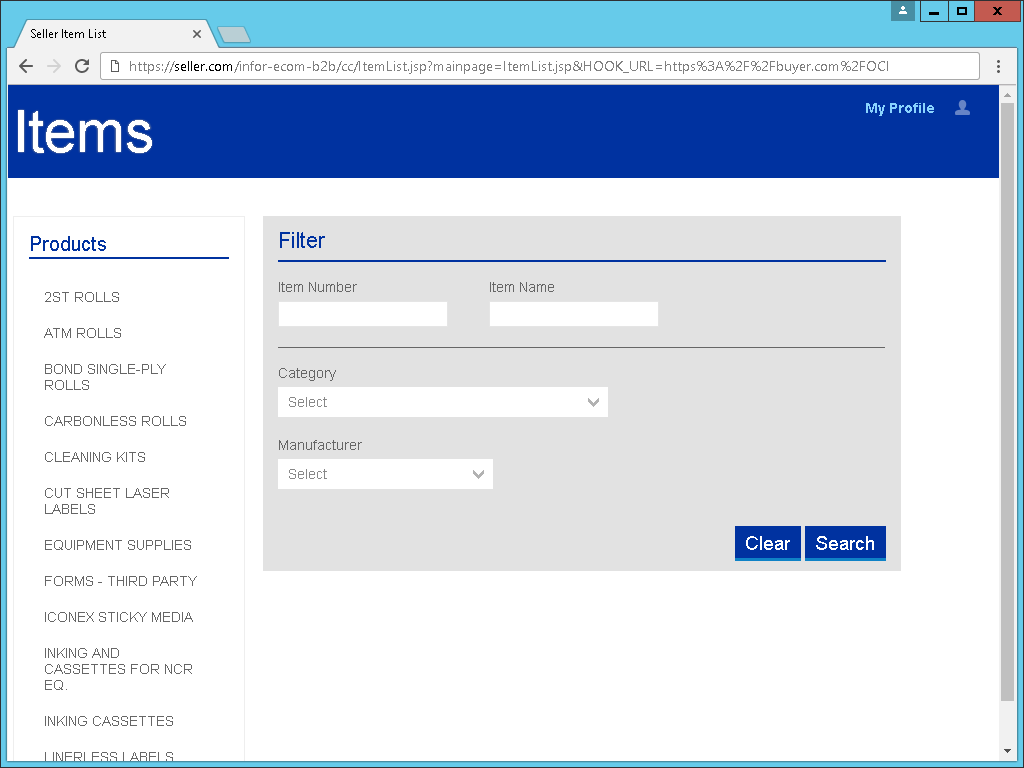
Task: Click the browser back arrow icon
Action: click(26, 66)
